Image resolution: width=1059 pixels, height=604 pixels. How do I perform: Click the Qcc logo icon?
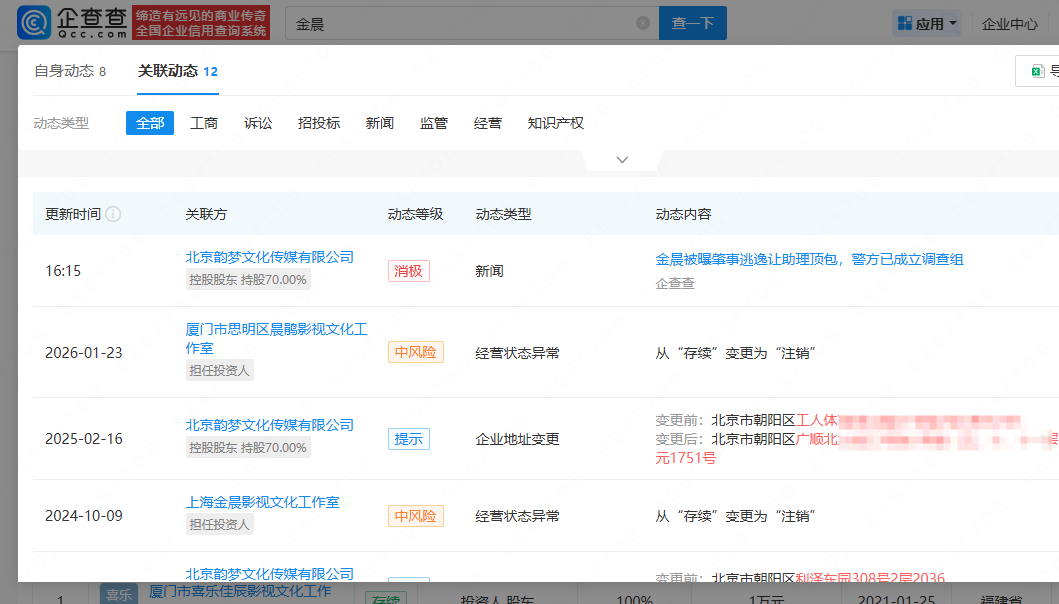coord(35,23)
